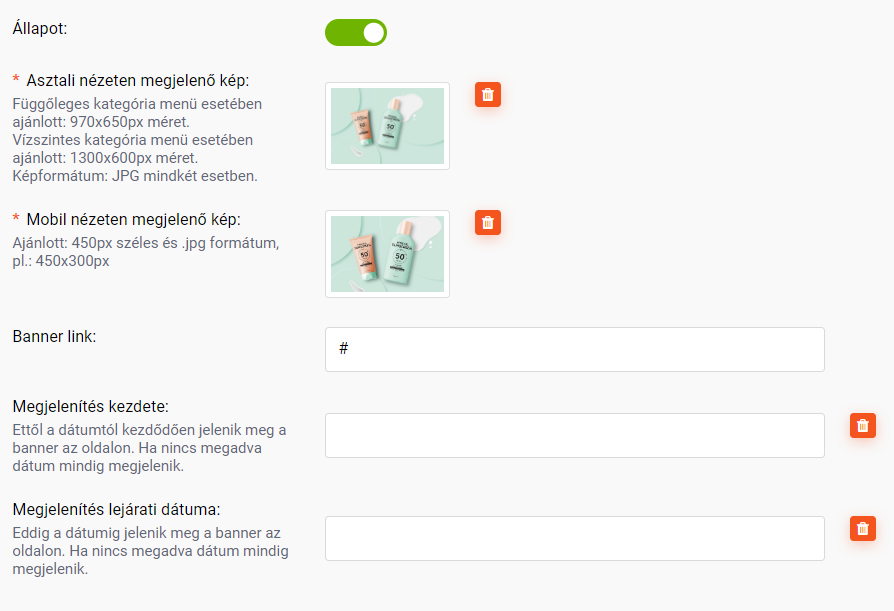
Task: Open the mobile view banner image thumbnail
Action: click(x=387, y=254)
